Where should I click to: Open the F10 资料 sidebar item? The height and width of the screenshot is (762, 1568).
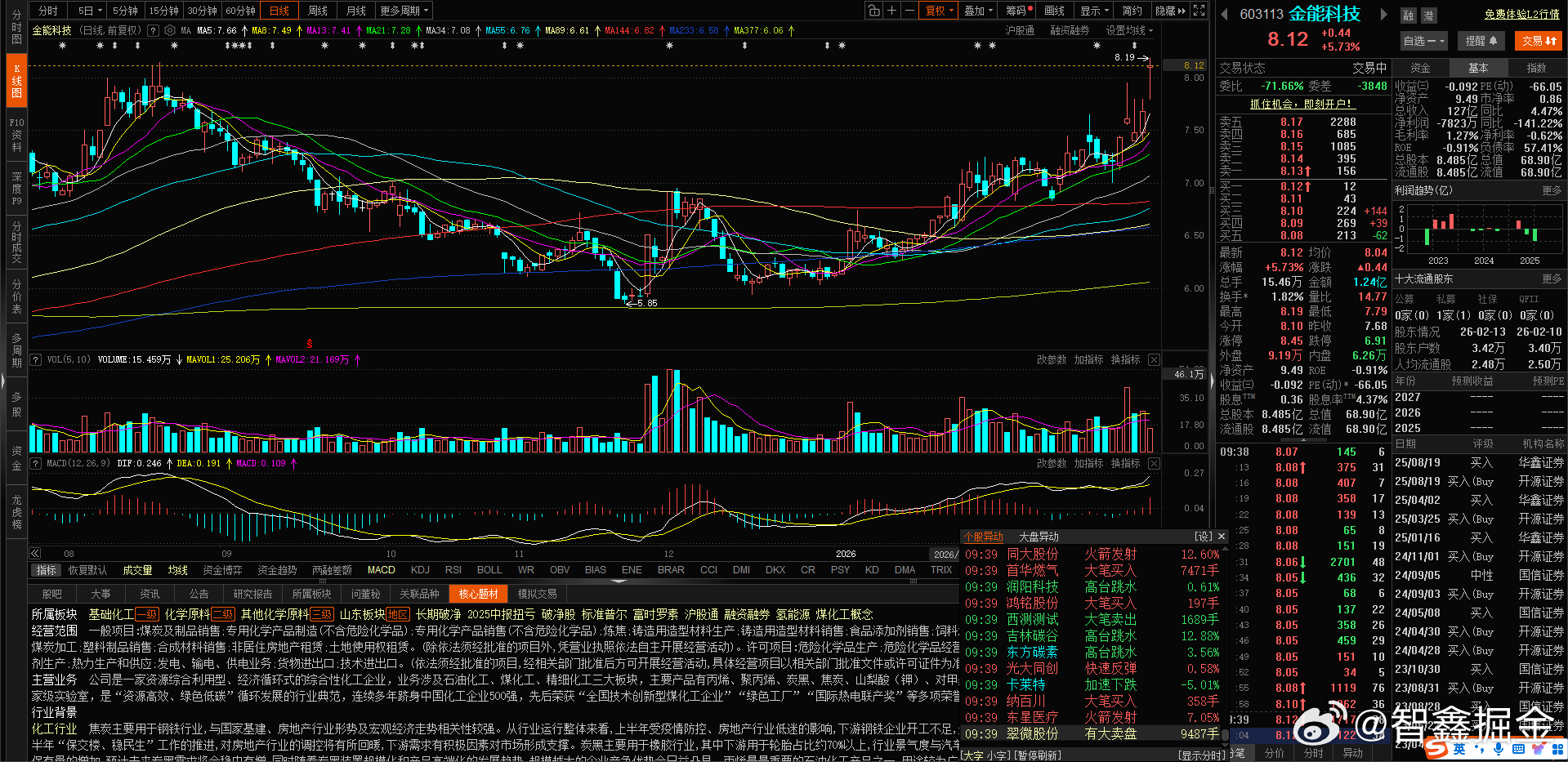click(x=16, y=135)
